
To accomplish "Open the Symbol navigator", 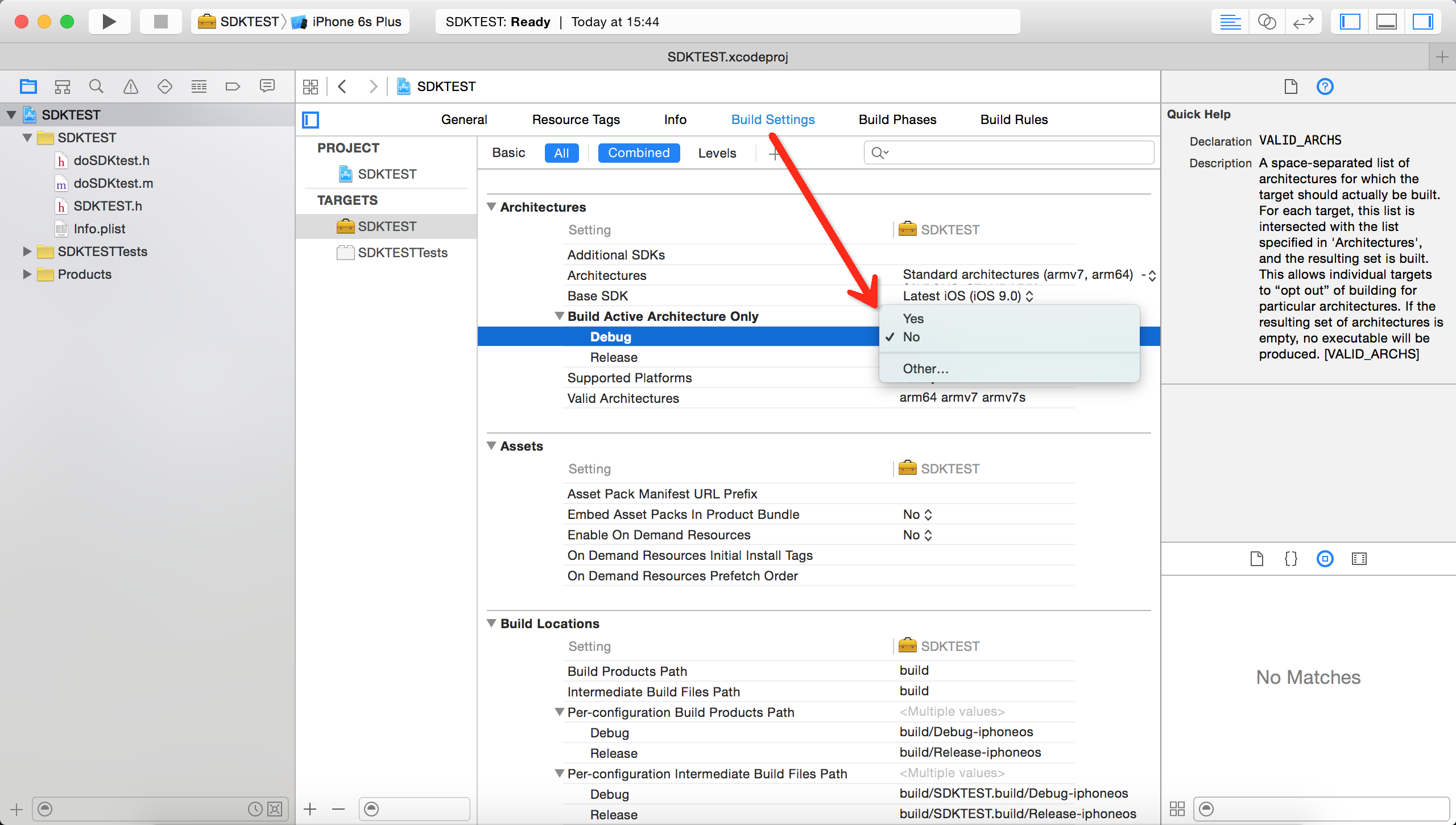I will point(63,86).
